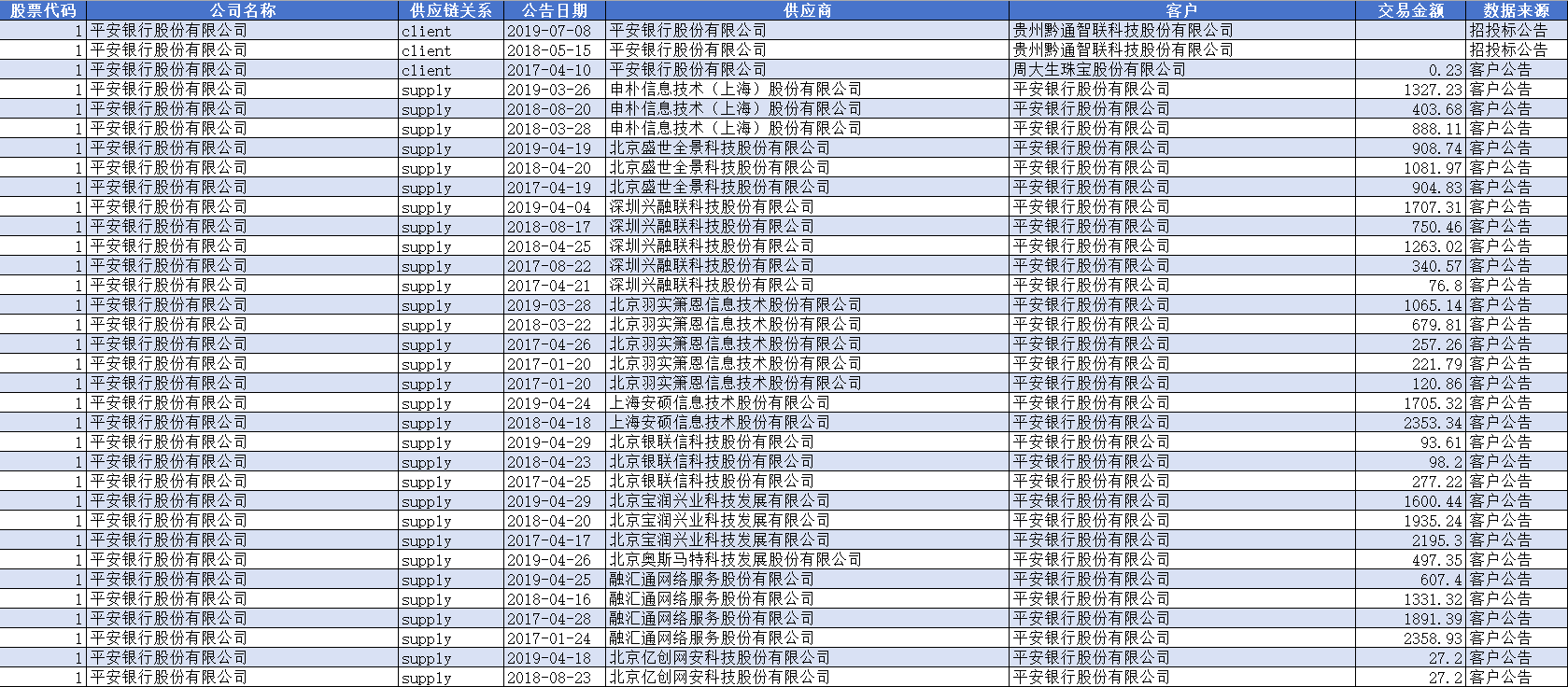Viewport: 1568px width, 687px height.
Task: Select the date cell 2018-08-23
Action: point(549,678)
